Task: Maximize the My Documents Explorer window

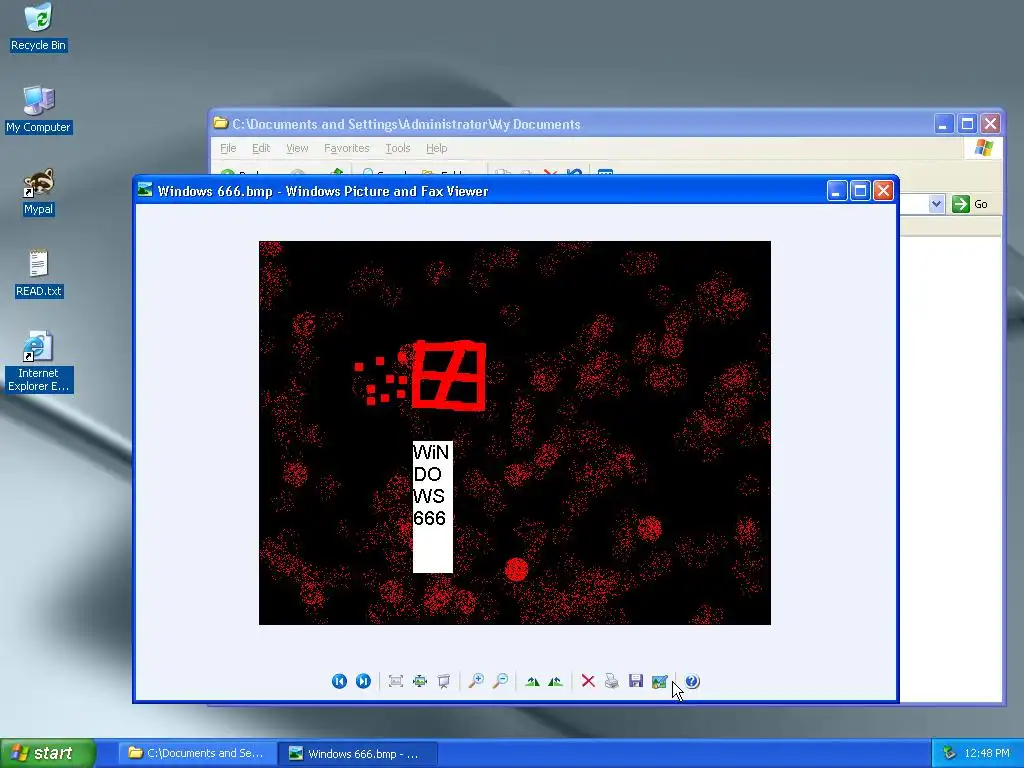Action: [x=967, y=123]
